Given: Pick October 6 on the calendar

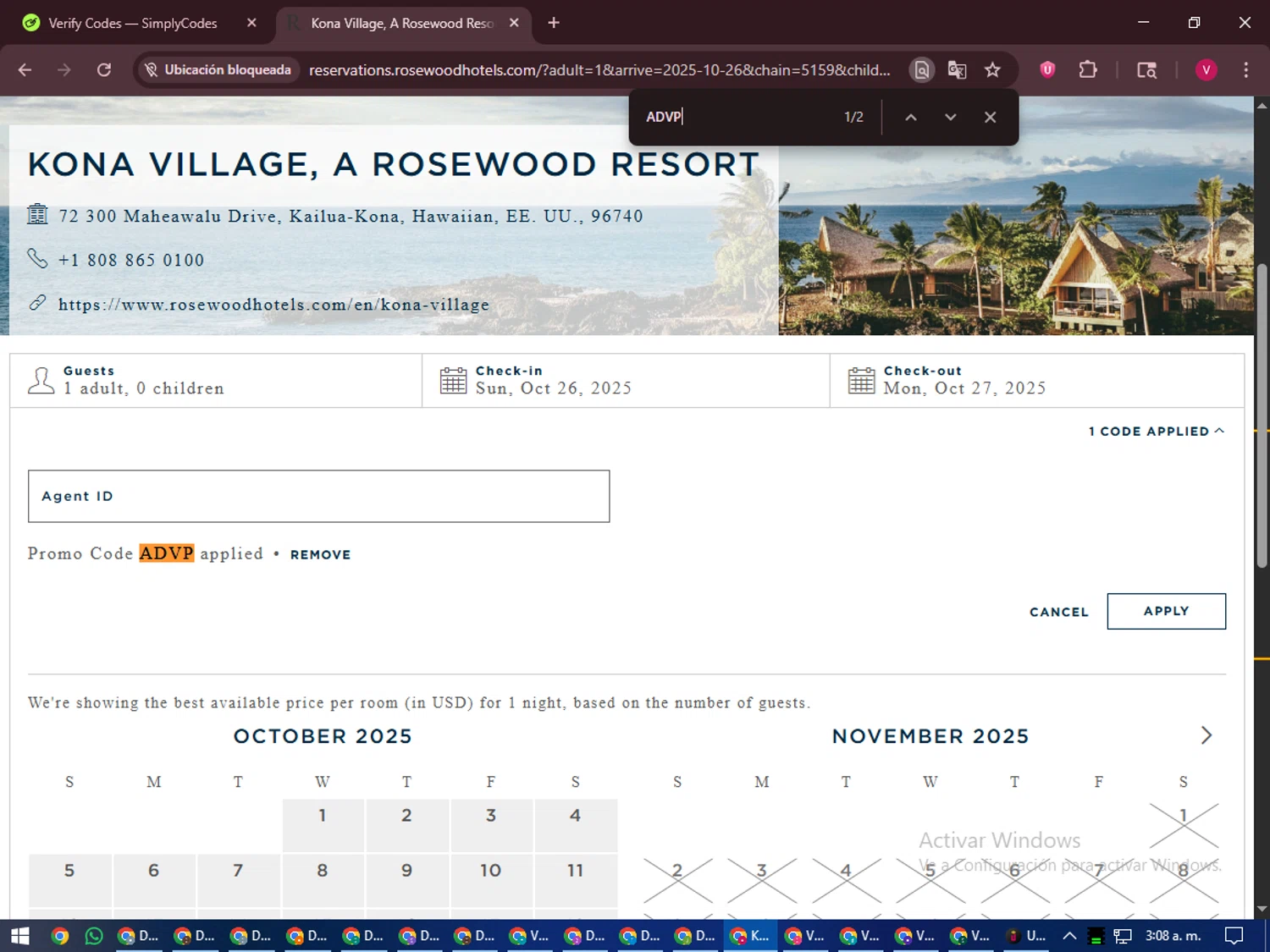Looking at the screenshot, I should [x=153, y=880].
